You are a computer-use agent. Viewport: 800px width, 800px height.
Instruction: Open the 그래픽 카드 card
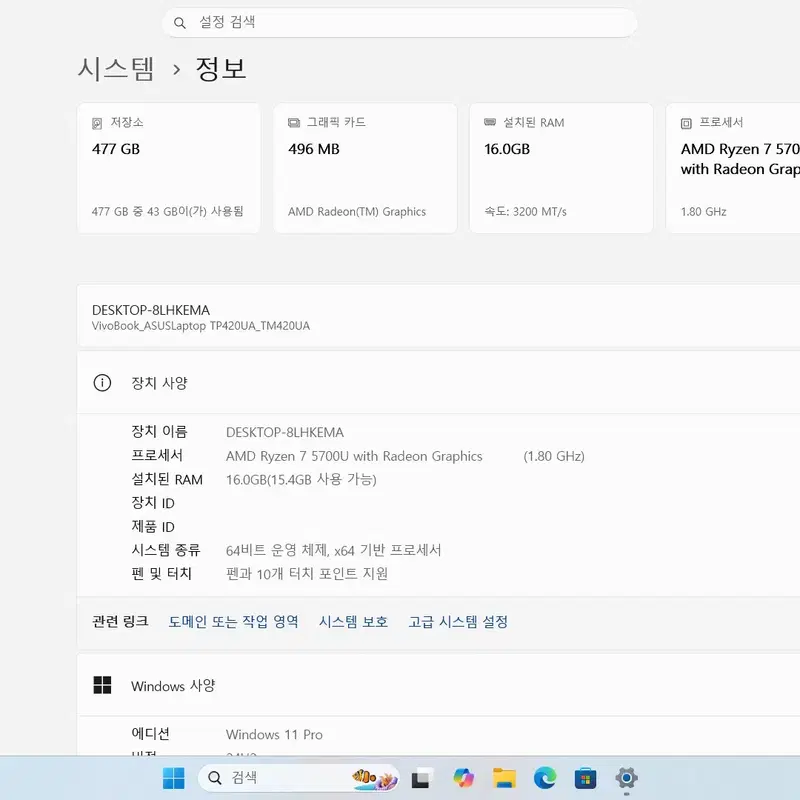365,168
